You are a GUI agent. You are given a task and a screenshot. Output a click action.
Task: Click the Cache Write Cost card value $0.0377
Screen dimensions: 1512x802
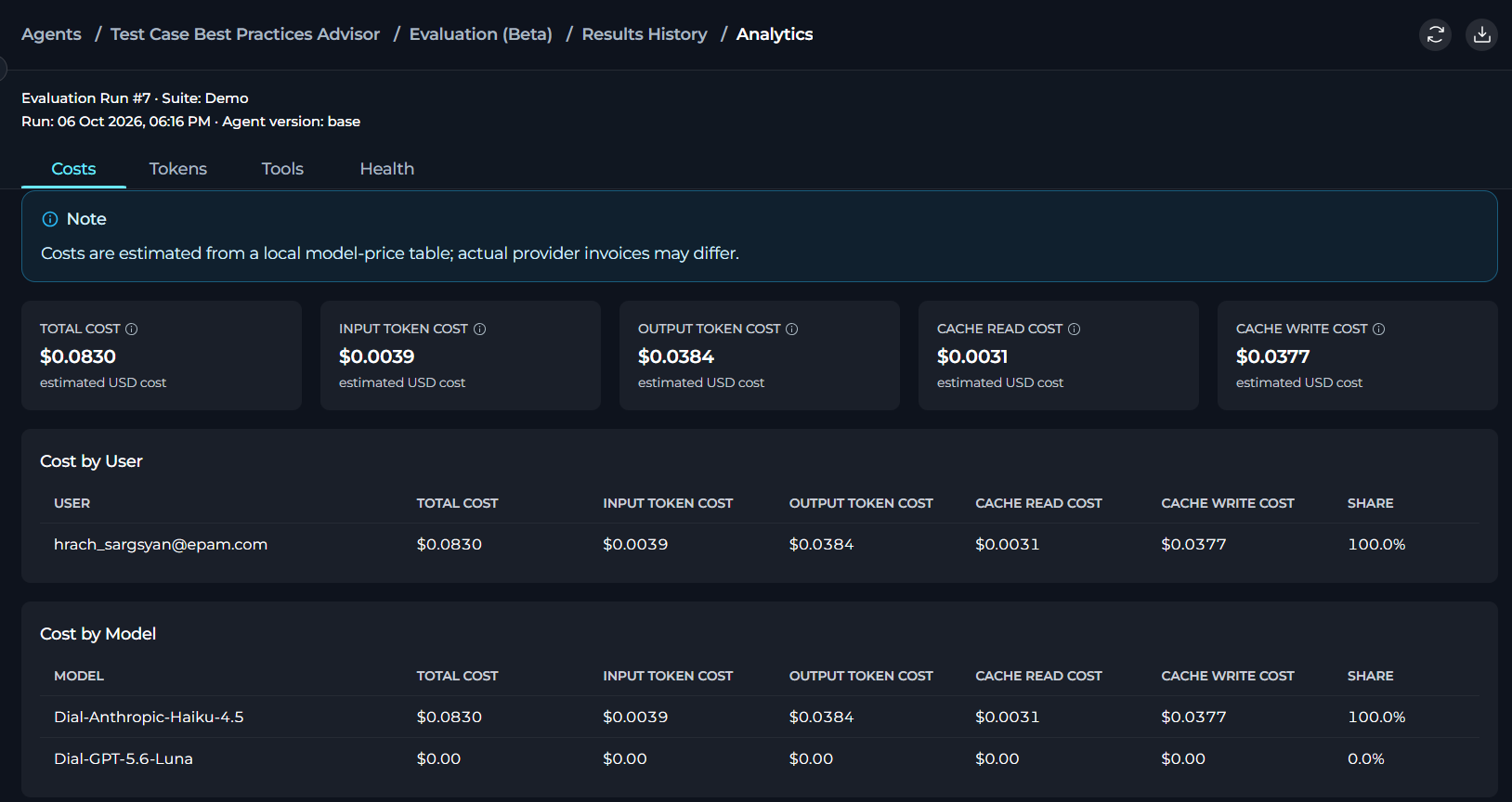coord(1273,356)
